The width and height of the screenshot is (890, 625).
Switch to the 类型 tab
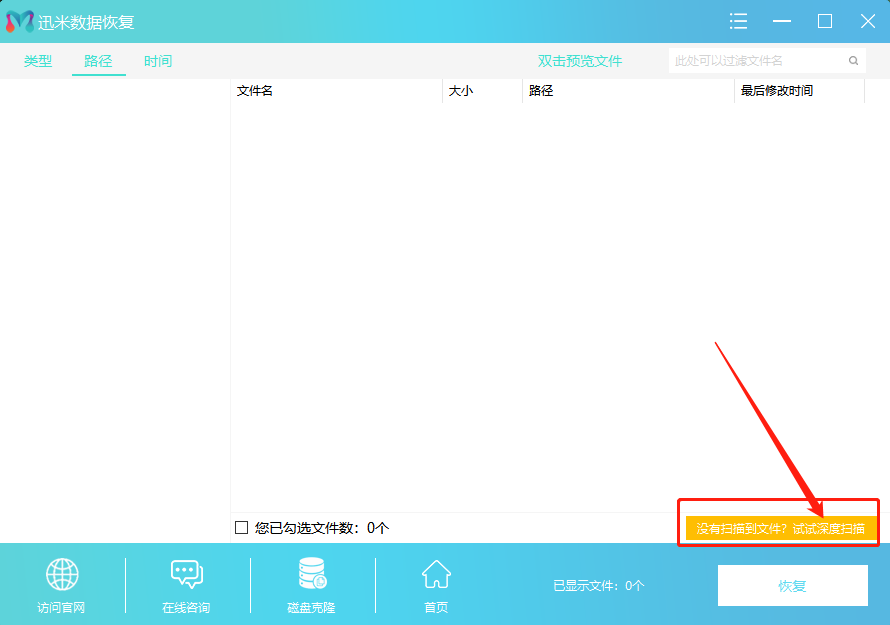coord(37,60)
